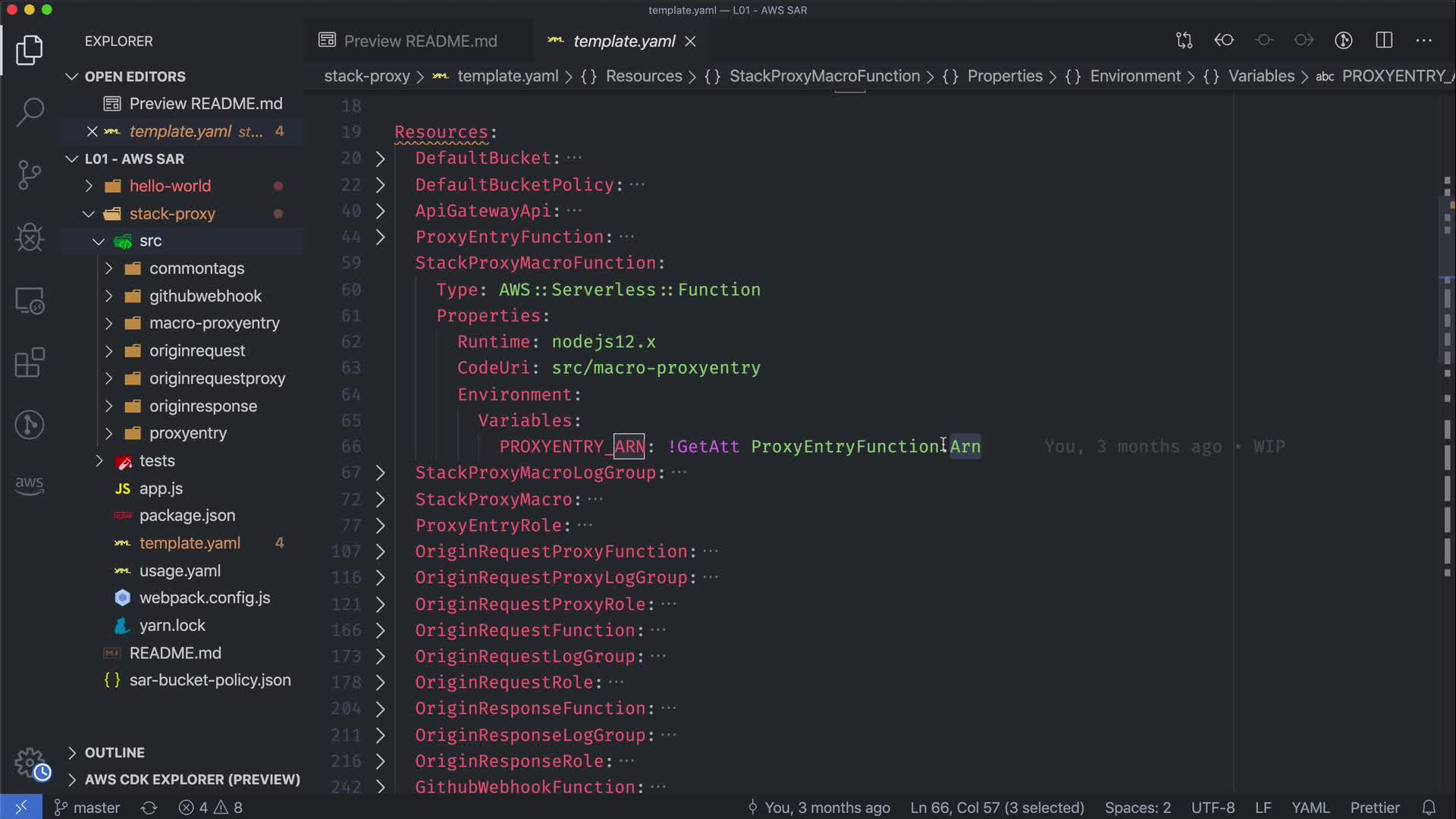The height and width of the screenshot is (819, 1456).
Task: Close the template.yaml tab
Action: coord(690,42)
